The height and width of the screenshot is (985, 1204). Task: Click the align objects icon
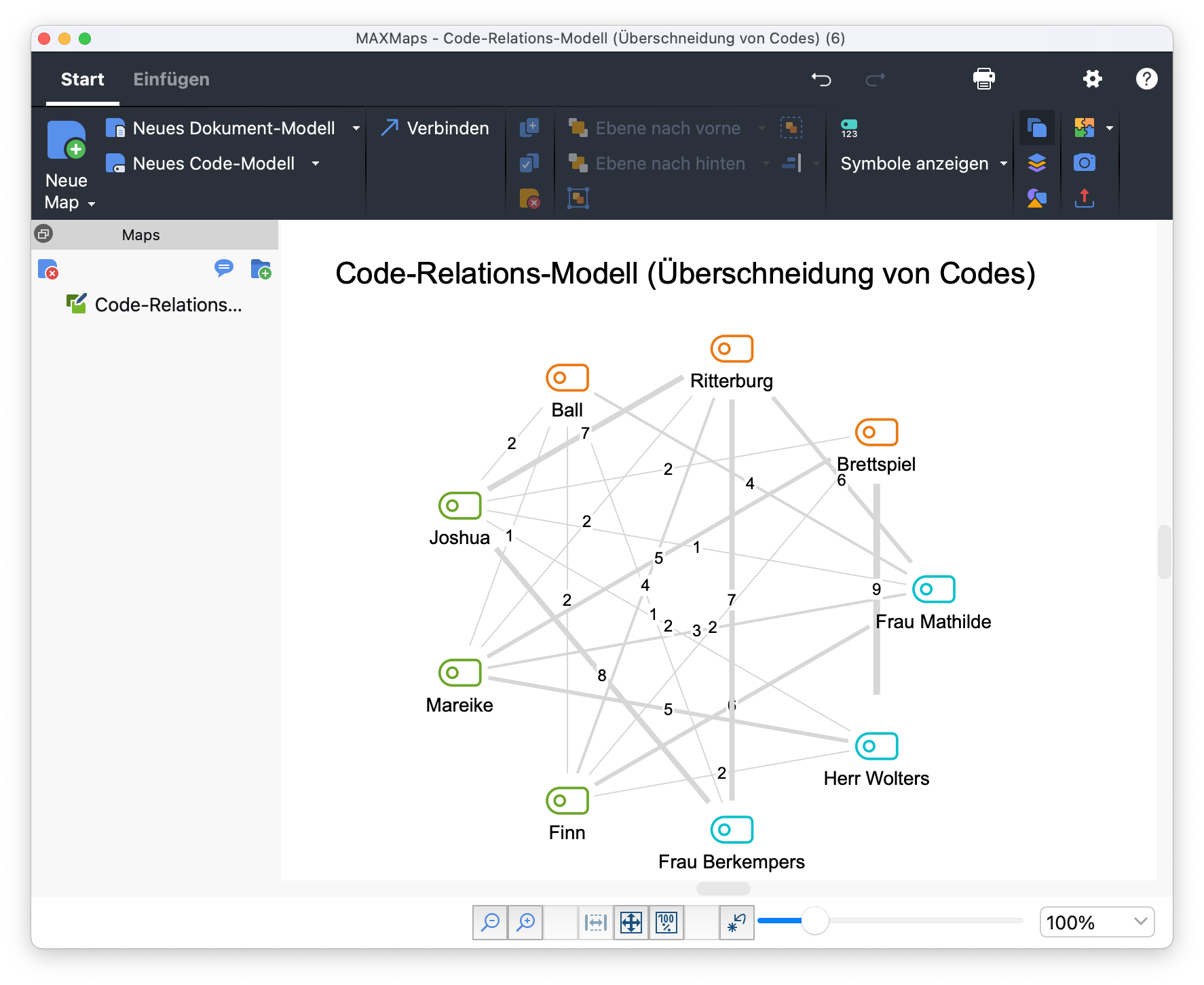(x=791, y=163)
